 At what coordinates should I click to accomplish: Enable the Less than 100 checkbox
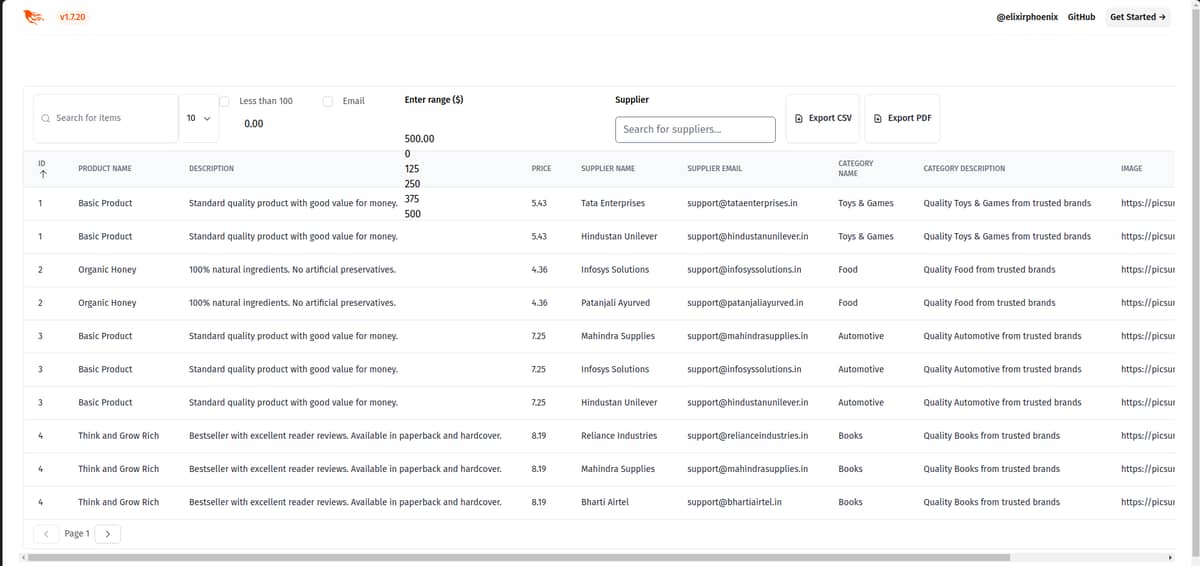[x=224, y=101]
